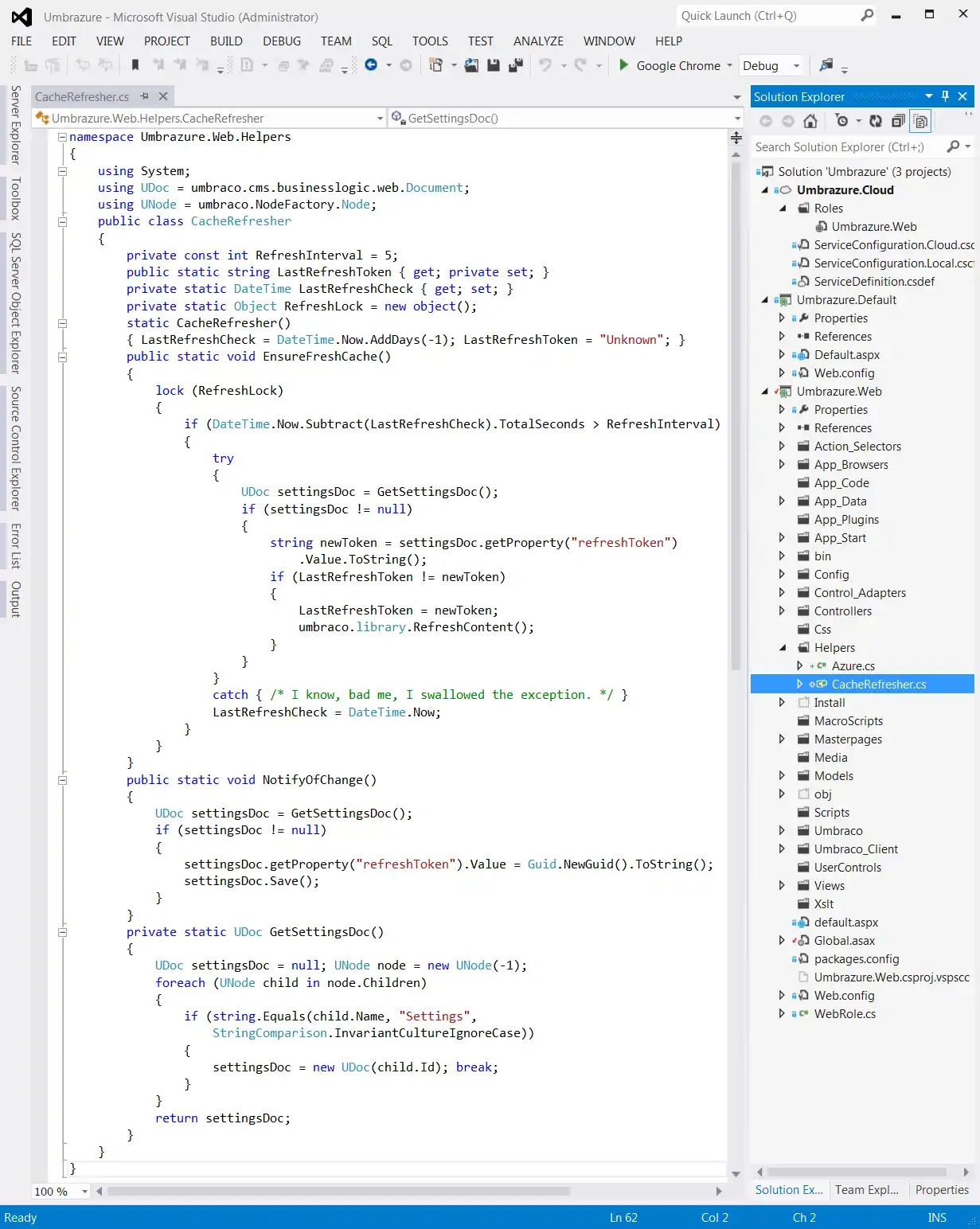The width and height of the screenshot is (980, 1229).
Task: Open the Error List side tab
Action: coord(15,546)
